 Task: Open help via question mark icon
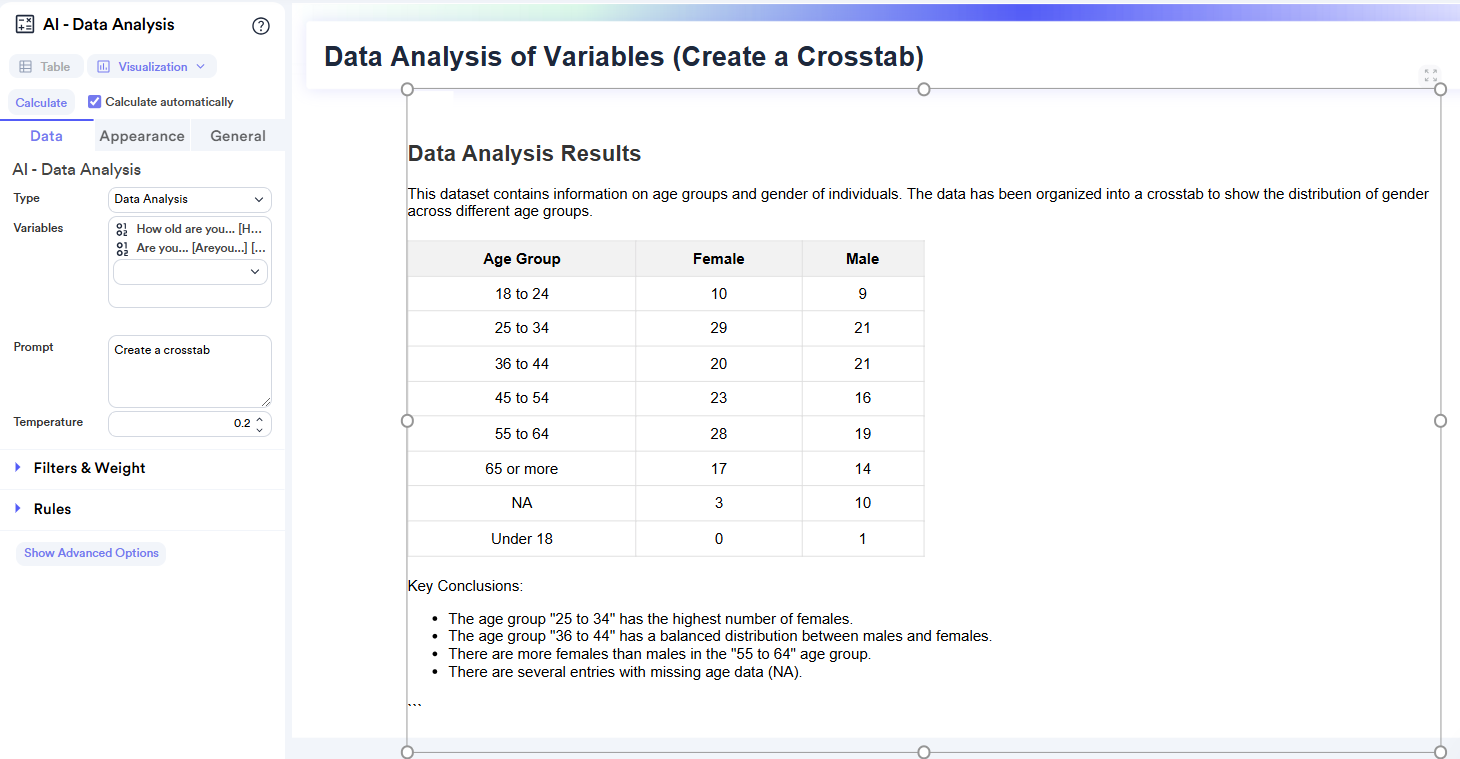click(x=261, y=26)
